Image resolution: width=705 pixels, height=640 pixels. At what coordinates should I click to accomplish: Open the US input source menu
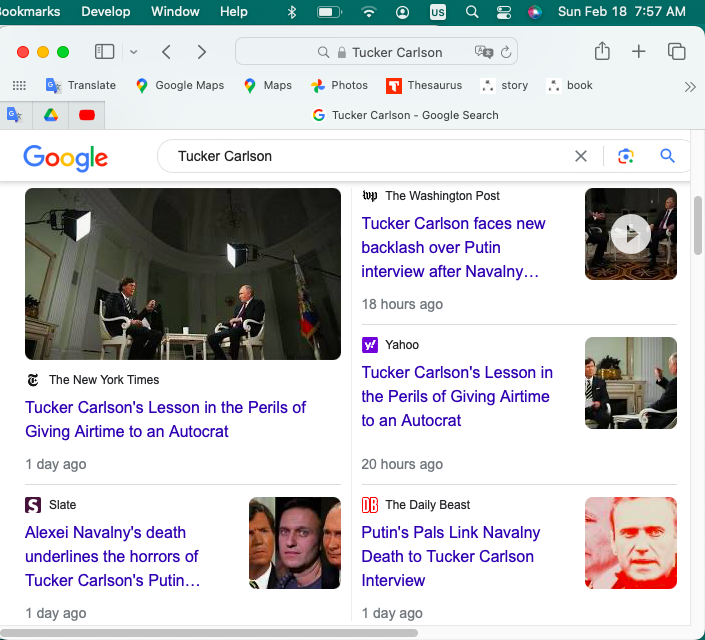coord(438,12)
